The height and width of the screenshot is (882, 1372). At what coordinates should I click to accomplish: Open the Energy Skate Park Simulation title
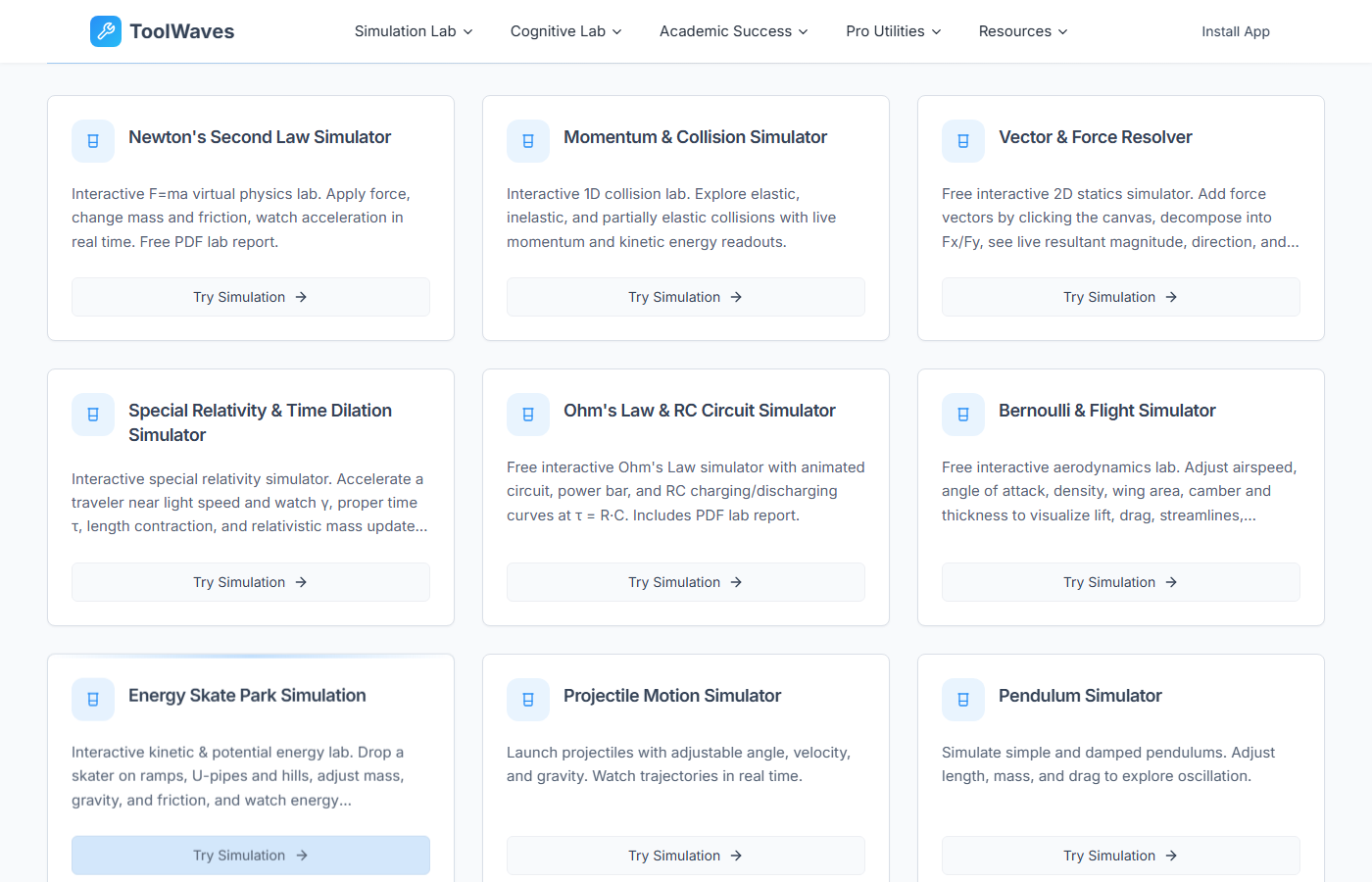point(247,696)
